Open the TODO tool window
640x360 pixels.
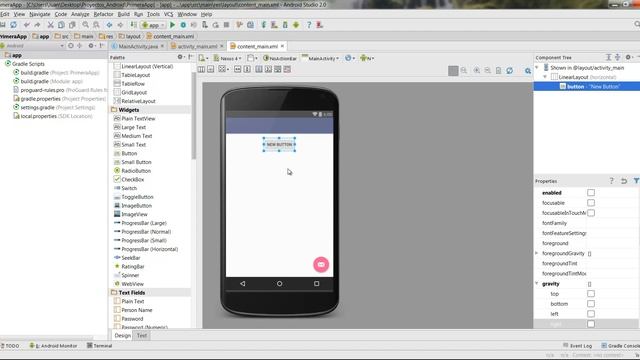[x=10, y=346]
